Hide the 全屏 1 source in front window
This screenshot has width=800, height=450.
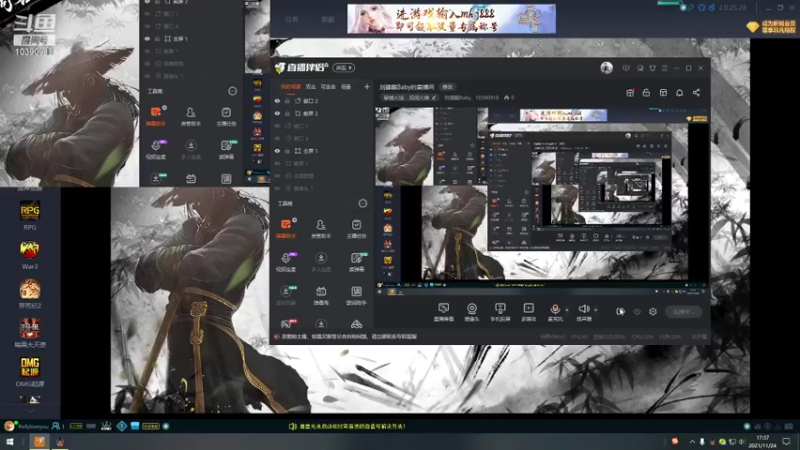[278, 151]
